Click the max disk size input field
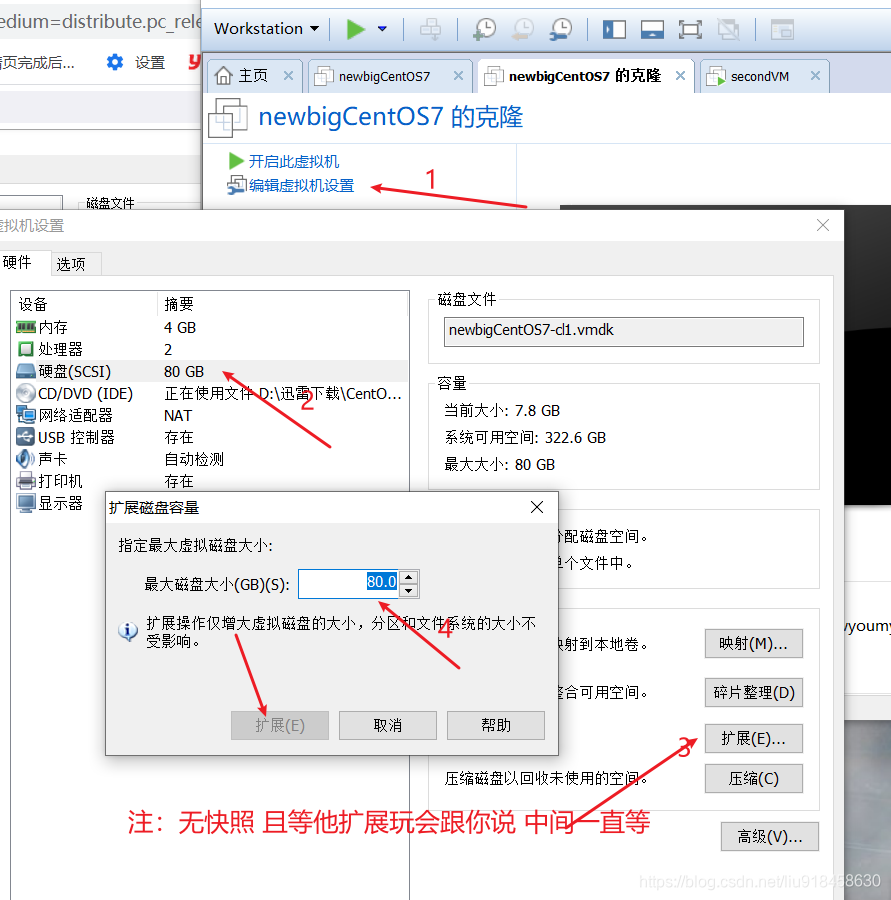The width and height of the screenshot is (891, 900). (x=349, y=584)
